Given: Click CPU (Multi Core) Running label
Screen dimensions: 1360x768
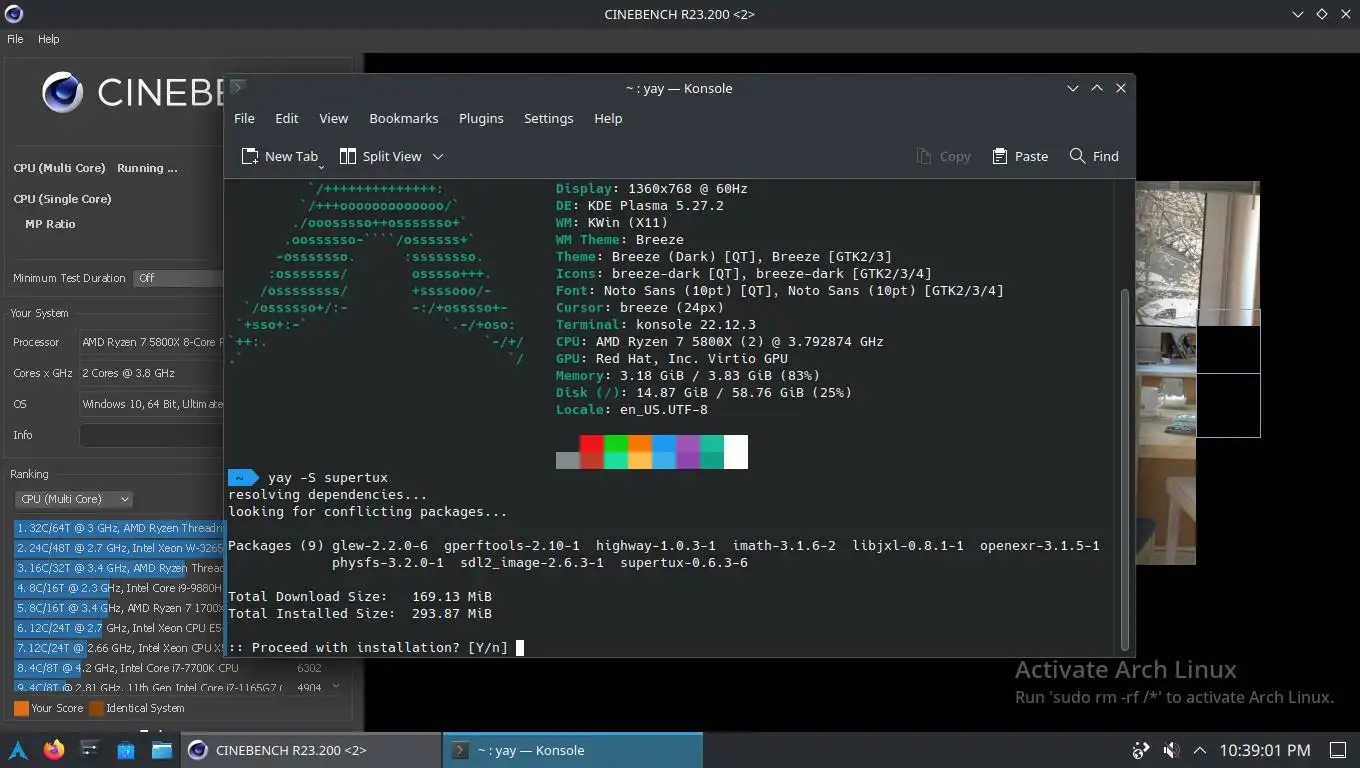Looking at the screenshot, I should click(95, 168).
